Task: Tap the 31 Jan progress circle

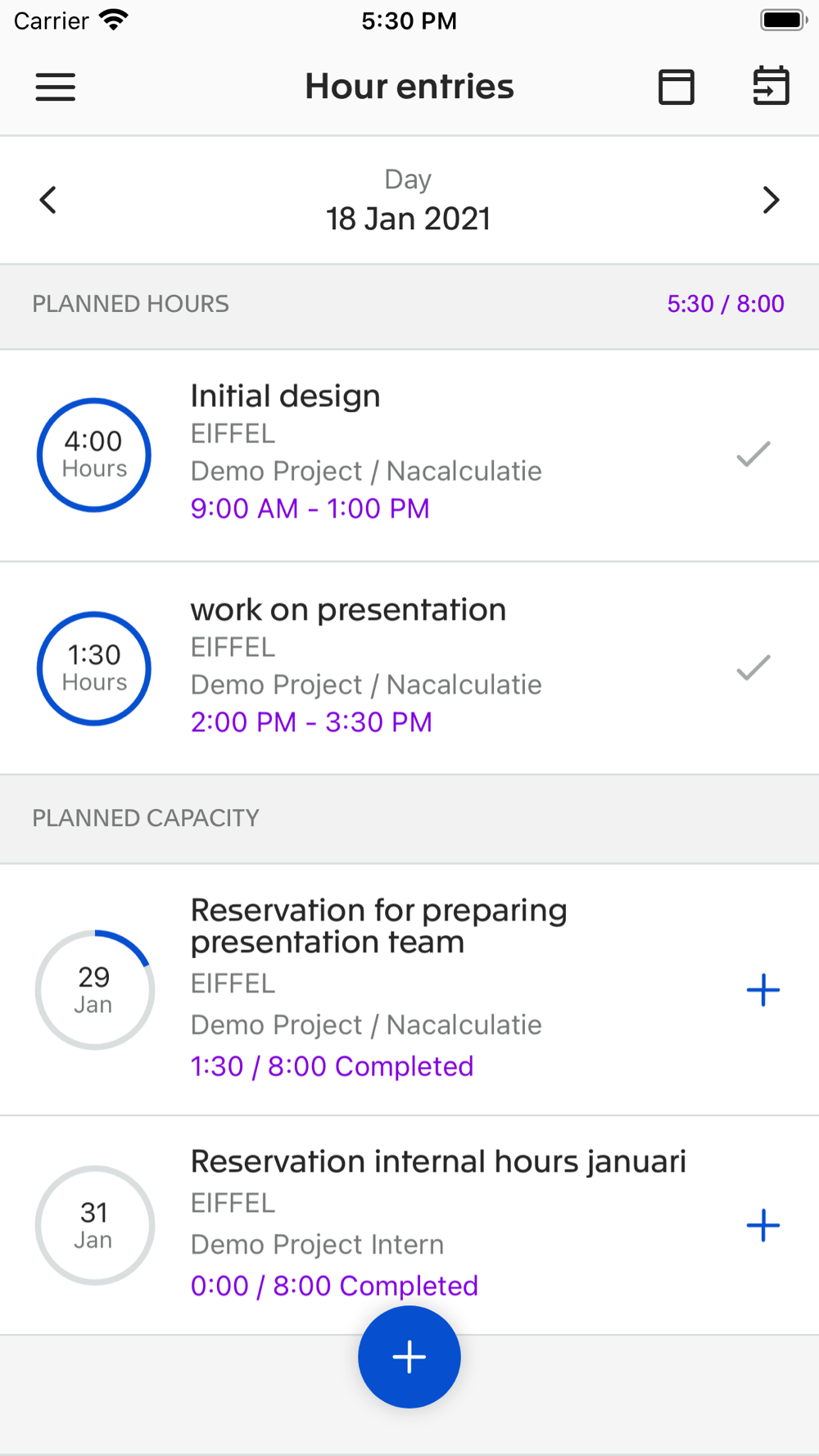Action: click(94, 1225)
